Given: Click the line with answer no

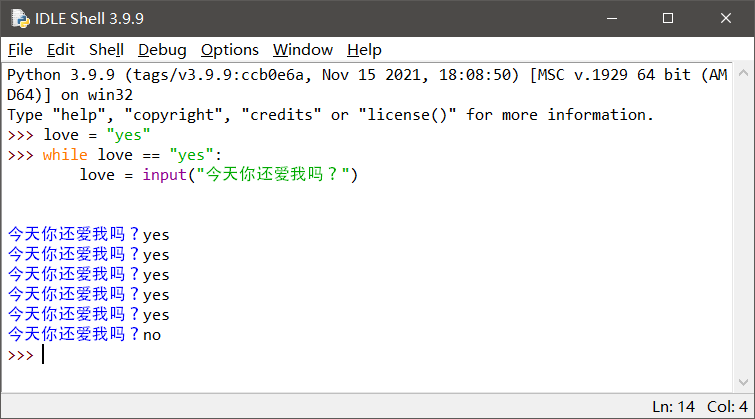Looking at the screenshot, I should [x=84, y=334].
